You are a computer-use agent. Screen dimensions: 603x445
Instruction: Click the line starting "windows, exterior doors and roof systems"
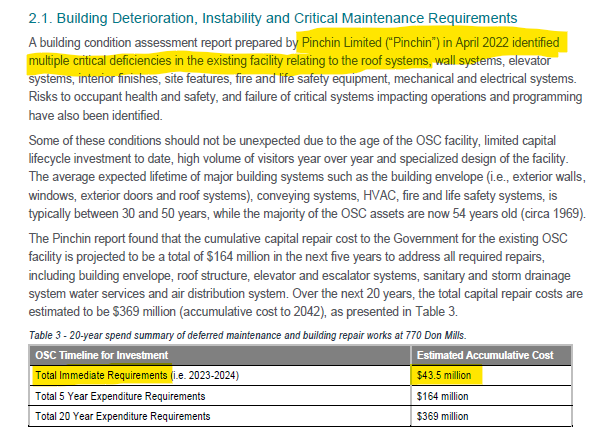tap(293, 196)
